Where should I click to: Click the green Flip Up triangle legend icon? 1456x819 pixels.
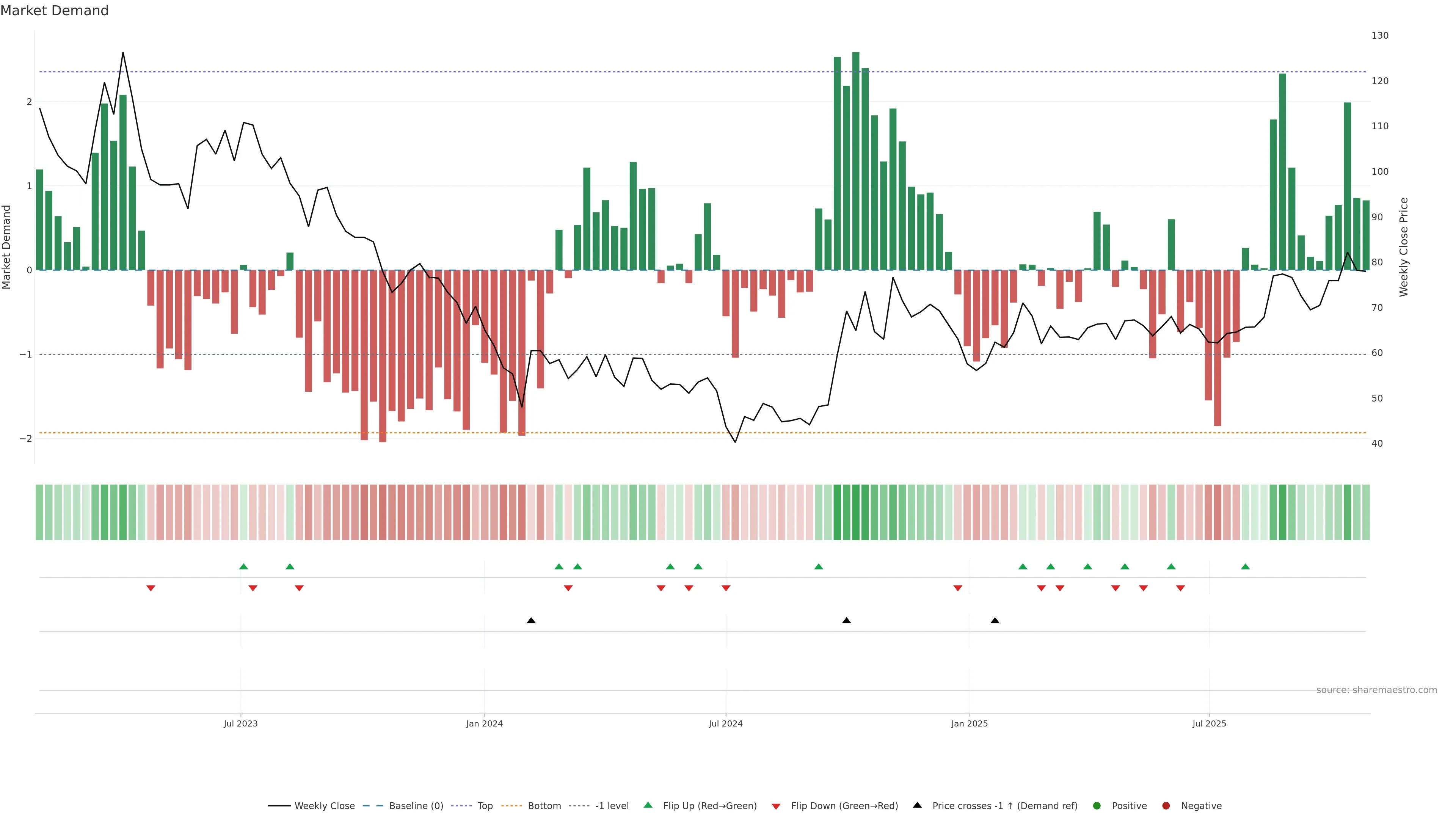click(x=648, y=805)
